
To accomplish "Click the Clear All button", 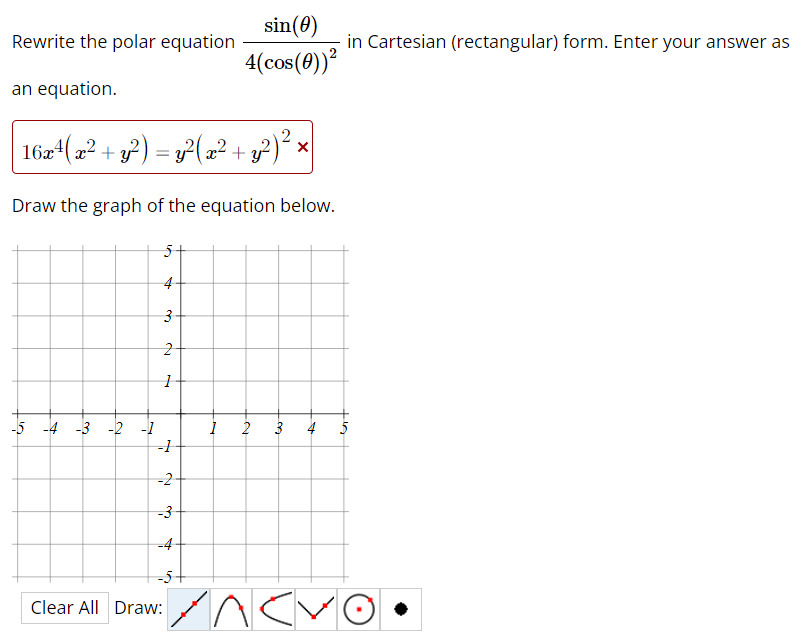I will (x=64, y=607).
